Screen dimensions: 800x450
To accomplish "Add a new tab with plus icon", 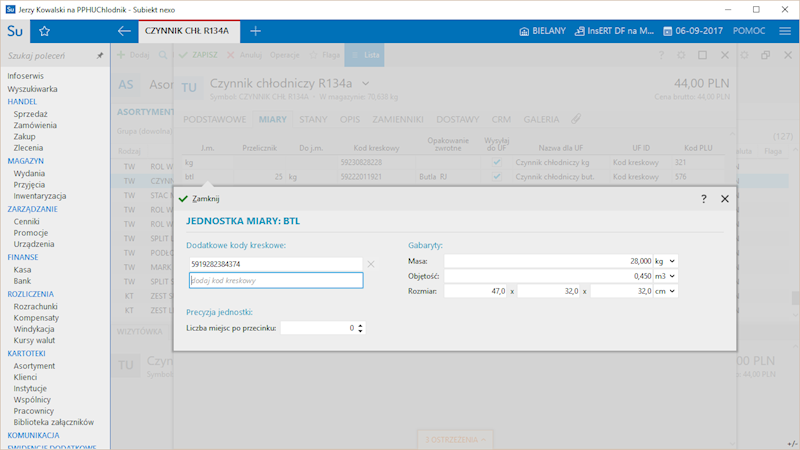I will click(255, 31).
